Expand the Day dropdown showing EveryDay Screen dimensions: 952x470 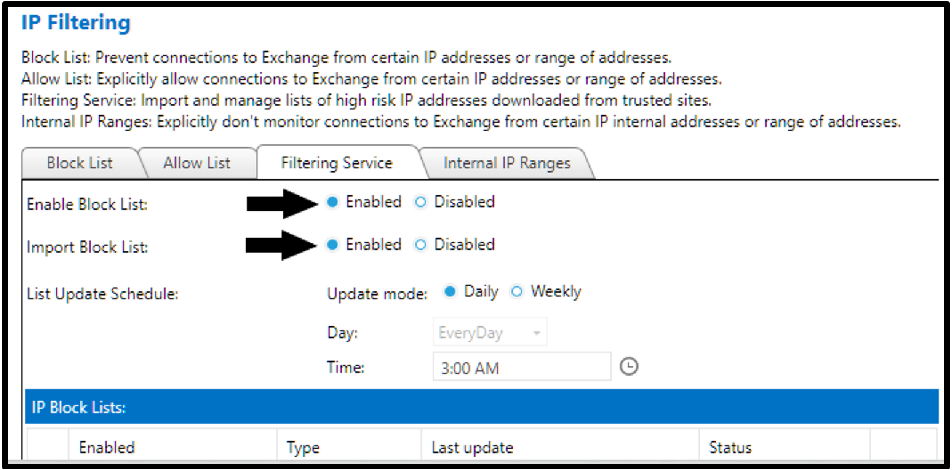[x=490, y=333]
